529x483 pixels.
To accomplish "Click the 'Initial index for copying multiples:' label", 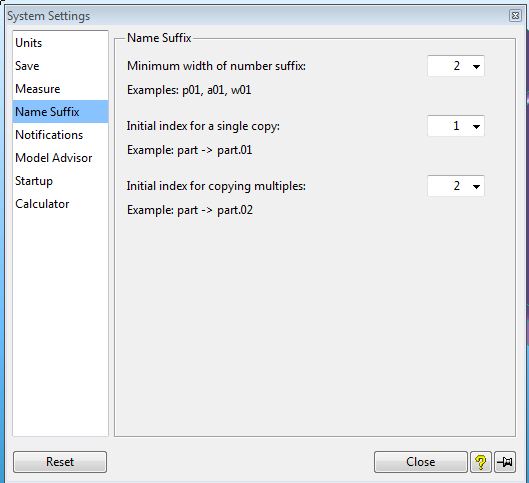I will pyautogui.click(x=216, y=186).
